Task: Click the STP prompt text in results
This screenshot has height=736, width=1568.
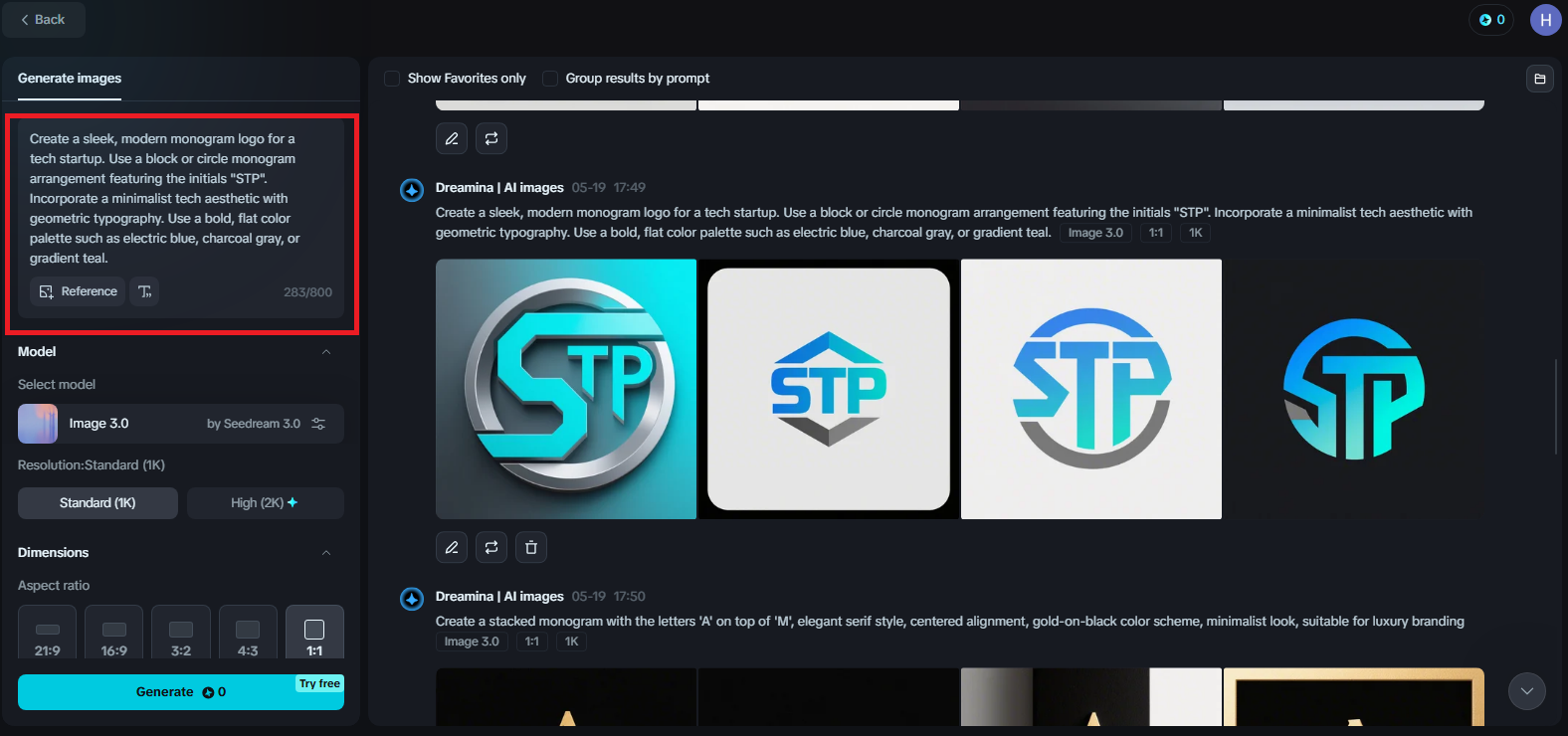Action: pyautogui.click(x=953, y=223)
